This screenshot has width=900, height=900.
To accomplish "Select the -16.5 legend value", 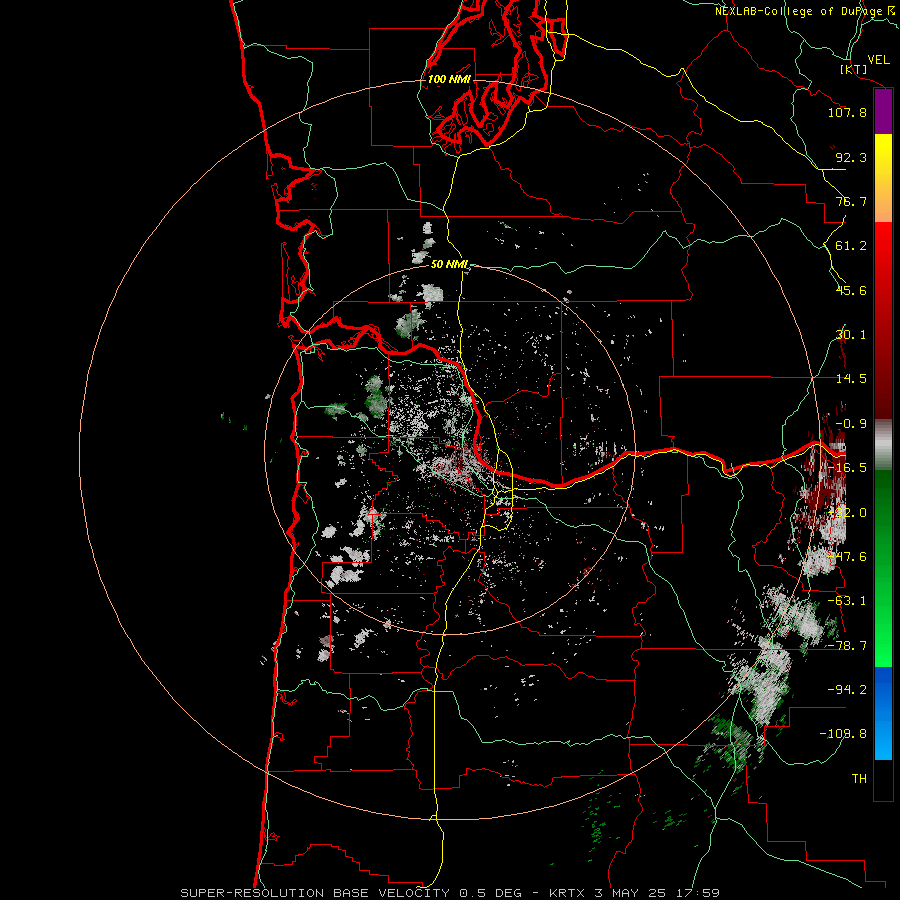I will pyautogui.click(x=847, y=468).
